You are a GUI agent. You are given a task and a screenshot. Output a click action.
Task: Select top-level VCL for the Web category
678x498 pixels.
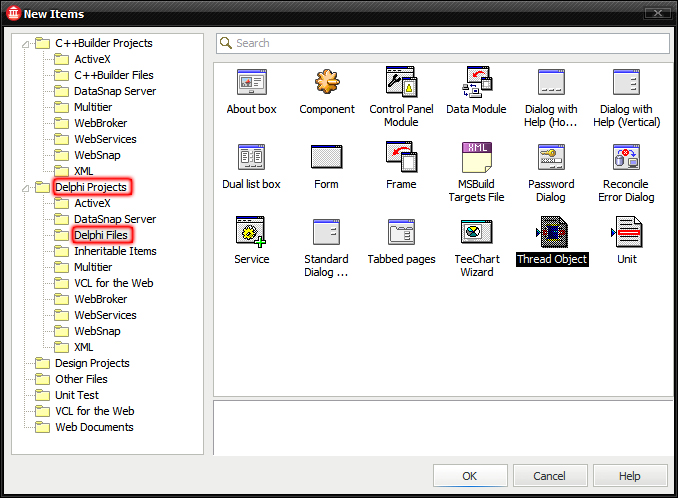[95, 411]
